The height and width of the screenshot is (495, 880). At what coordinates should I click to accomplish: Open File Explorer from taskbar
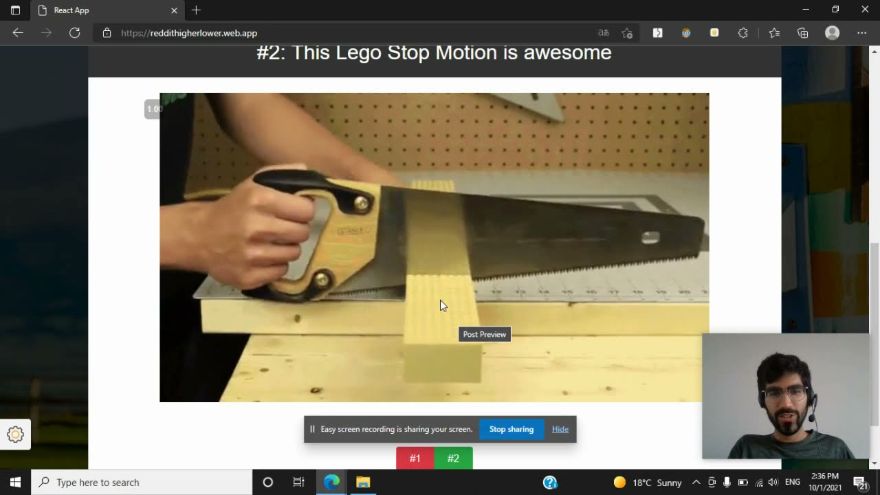click(363, 482)
